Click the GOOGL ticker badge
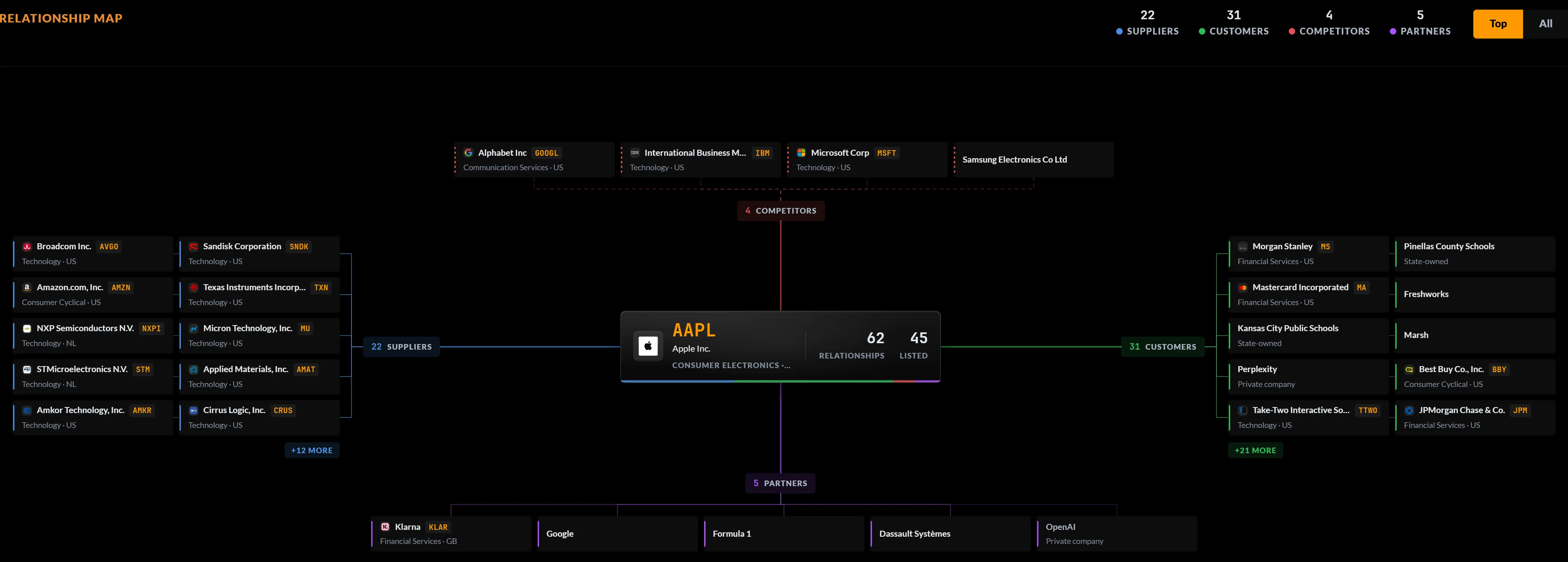 click(x=546, y=153)
